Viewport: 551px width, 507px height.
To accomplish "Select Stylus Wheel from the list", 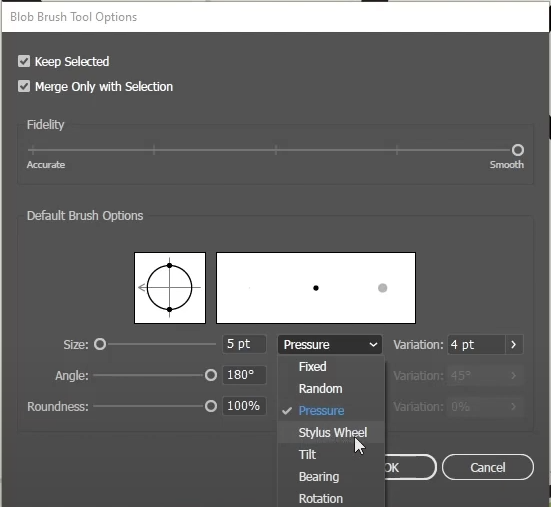I will (x=331, y=433).
